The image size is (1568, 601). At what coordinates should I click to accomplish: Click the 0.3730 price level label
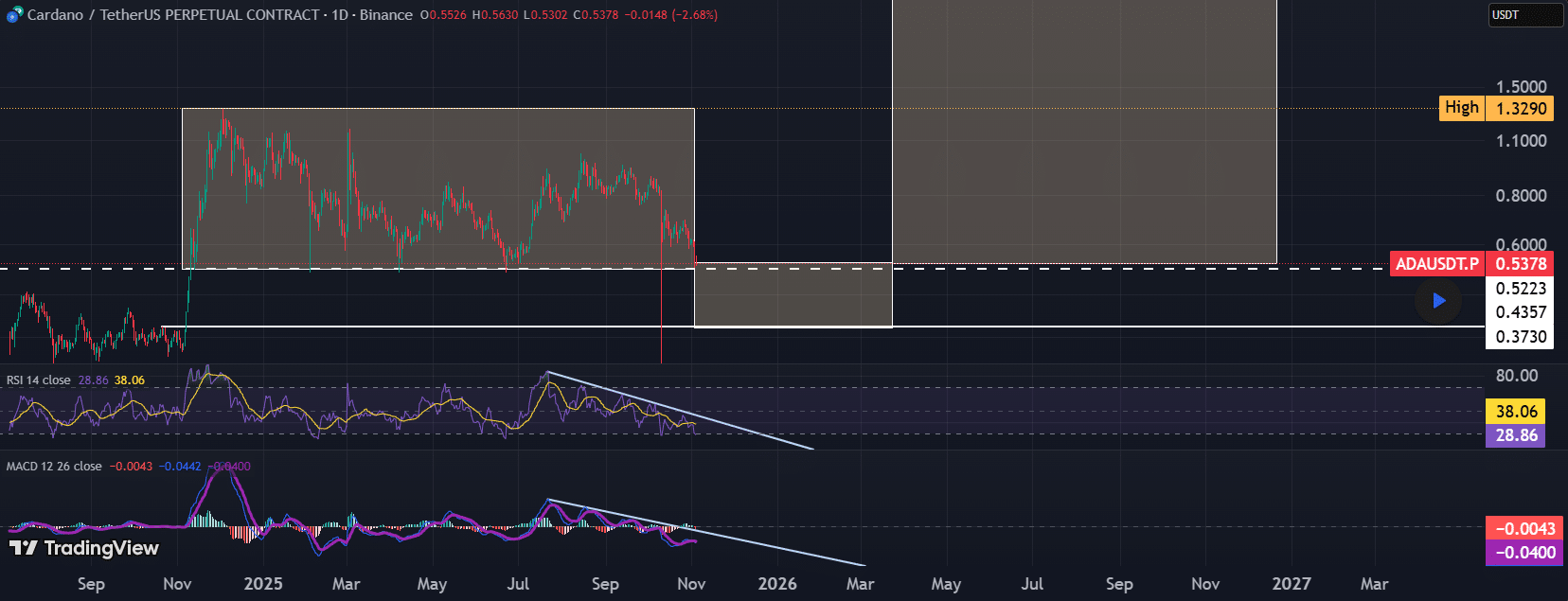pyautogui.click(x=1520, y=337)
